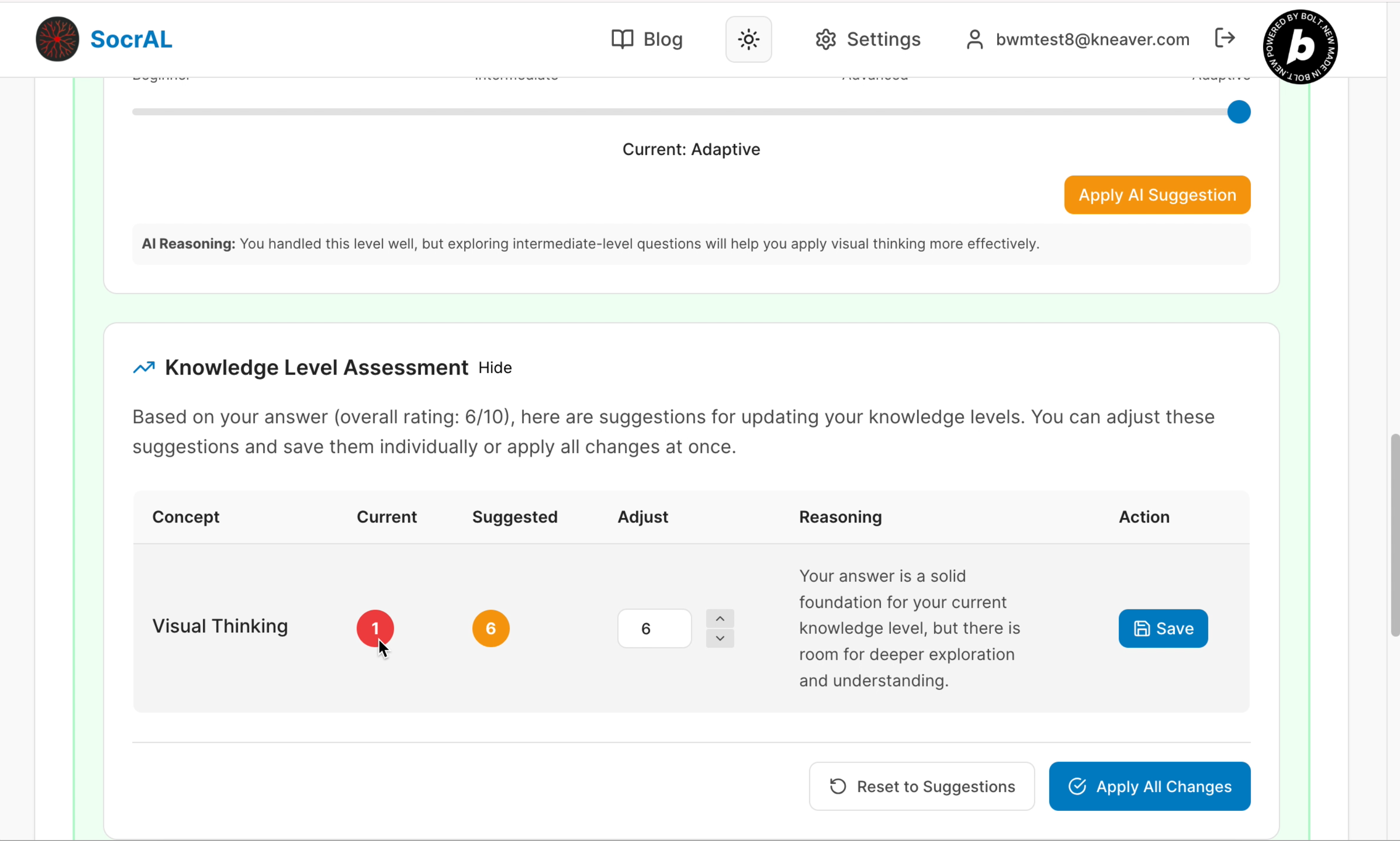Open Settings from the header
The height and width of the screenshot is (841, 1400).
[868, 39]
